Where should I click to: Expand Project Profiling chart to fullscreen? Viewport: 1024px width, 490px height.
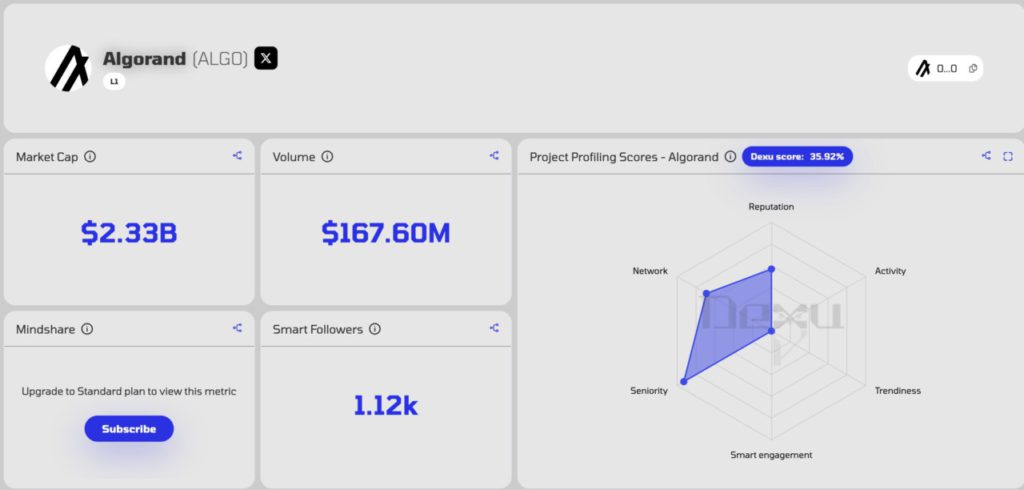pos(1008,156)
